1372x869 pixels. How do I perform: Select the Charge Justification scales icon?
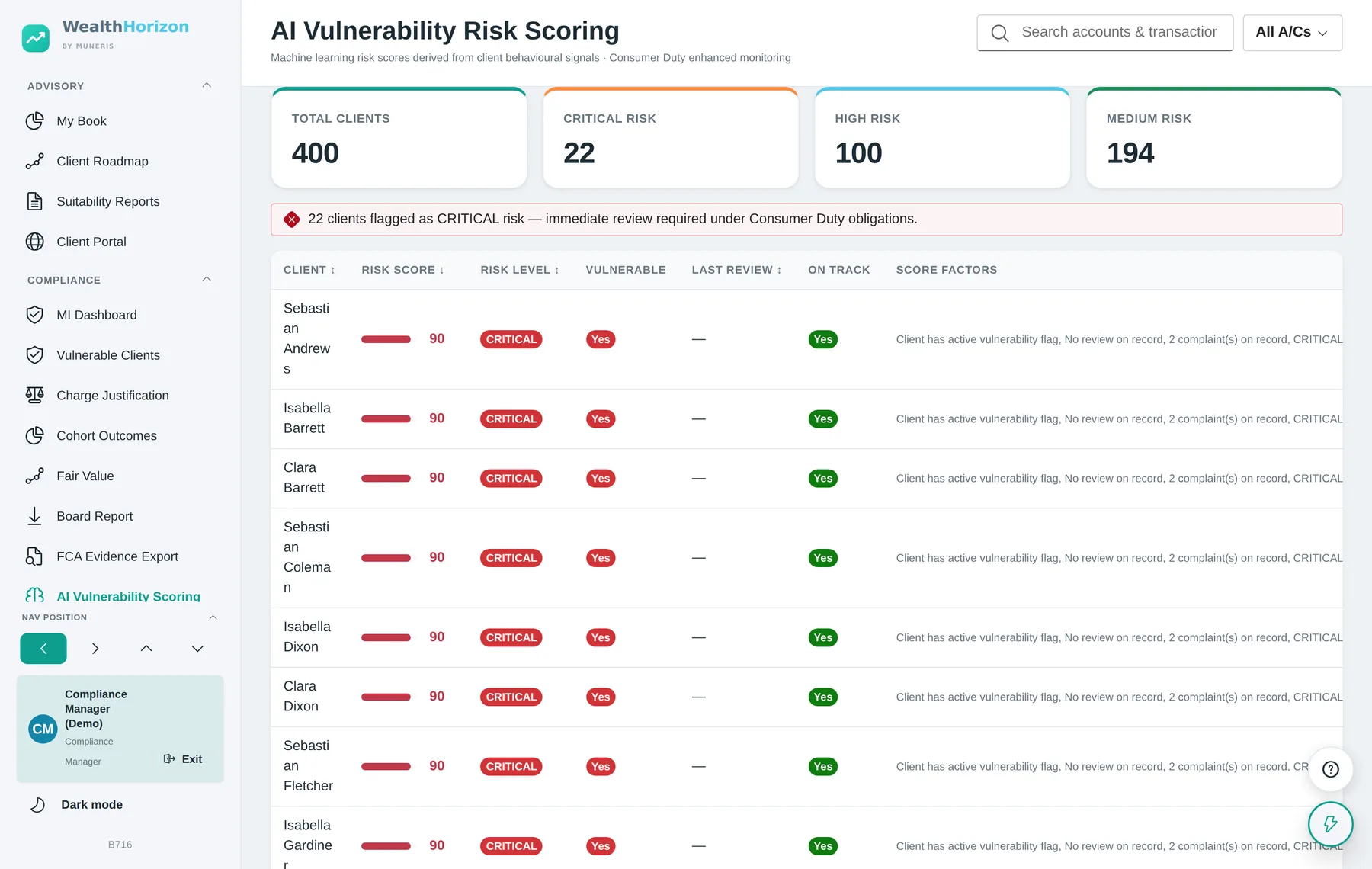click(x=35, y=395)
